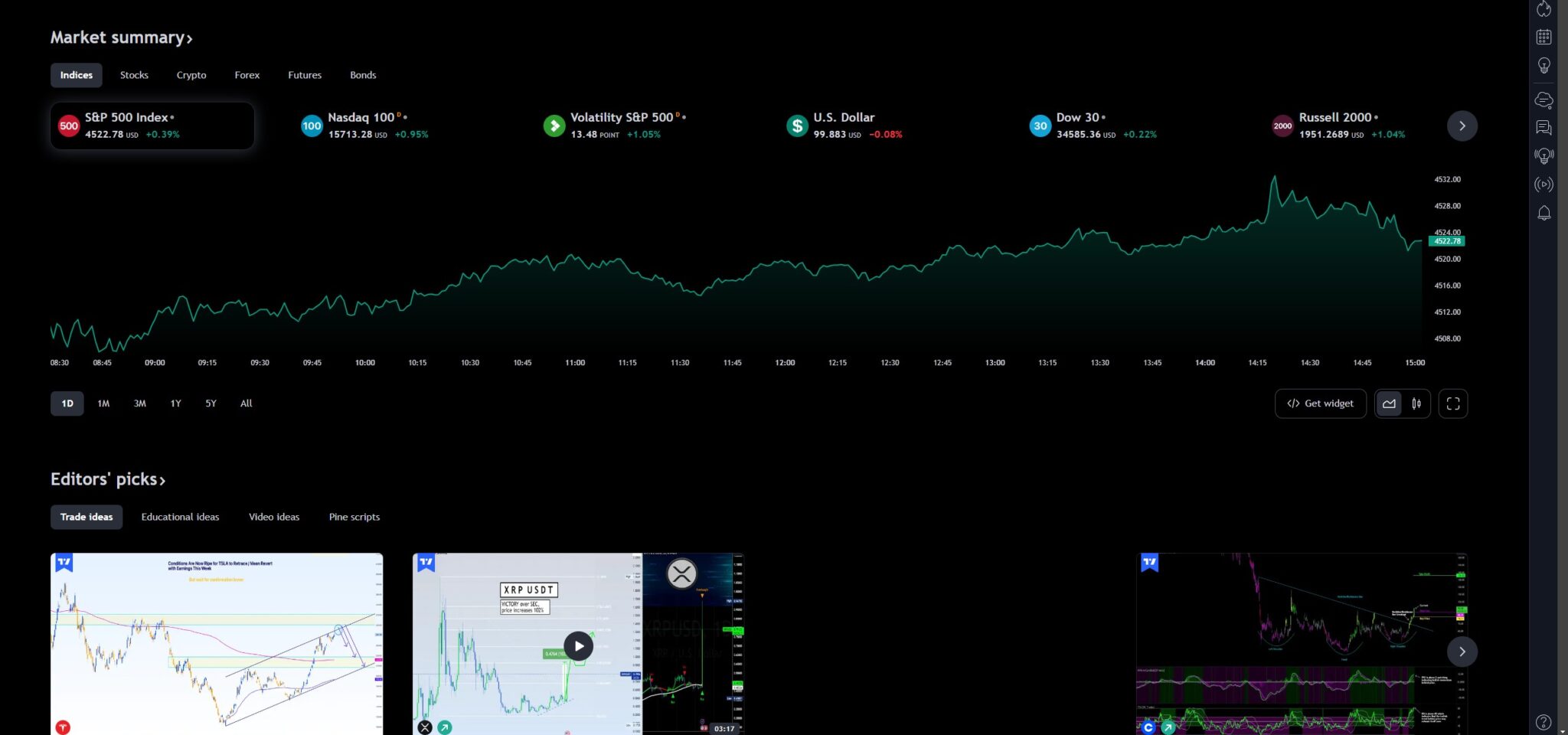Open notifications via the bell icon
The width and height of the screenshot is (1568, 735).
[x=1544, y=213]
